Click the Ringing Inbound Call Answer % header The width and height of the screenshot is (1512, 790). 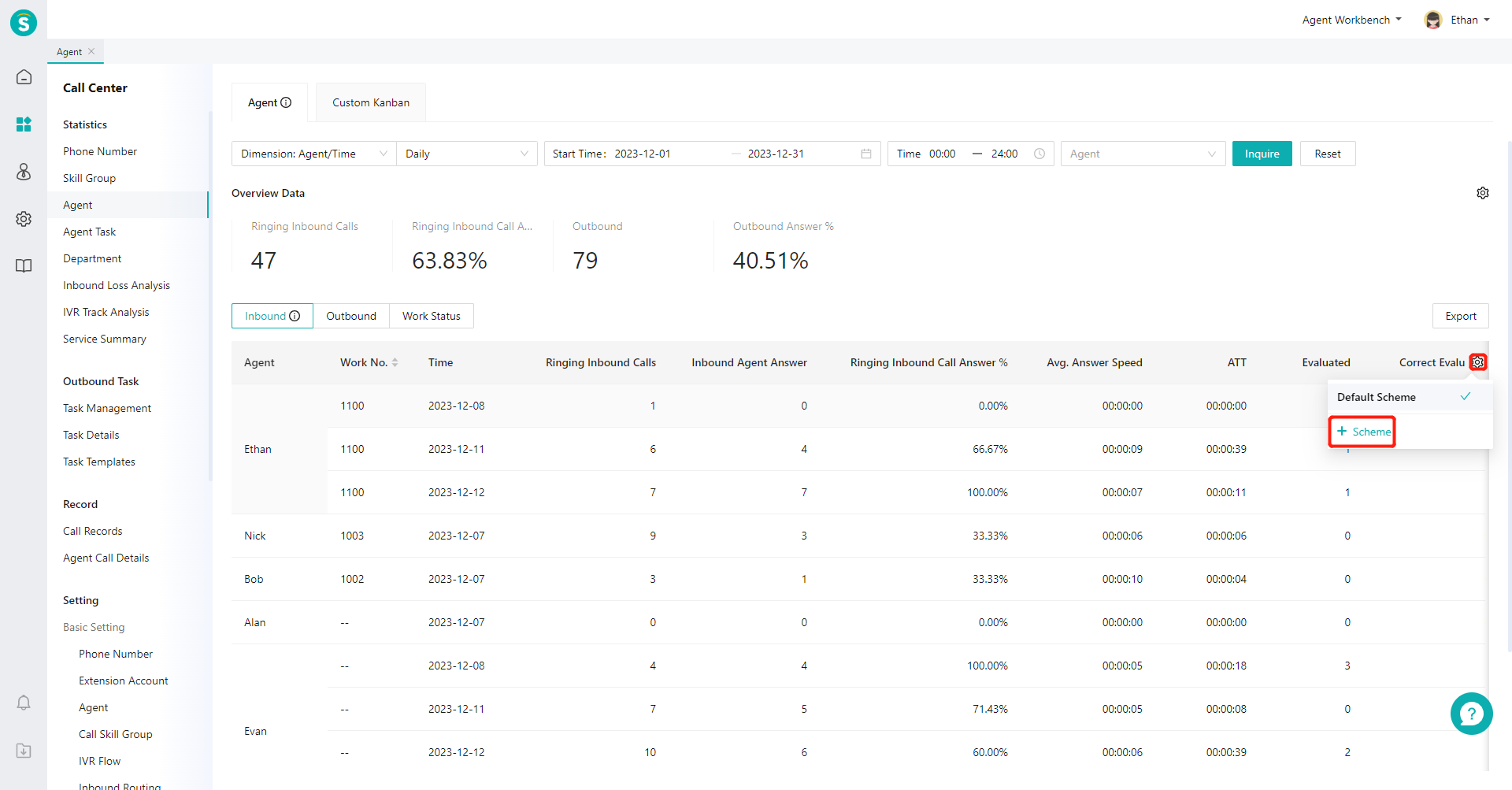pos(928,362)
